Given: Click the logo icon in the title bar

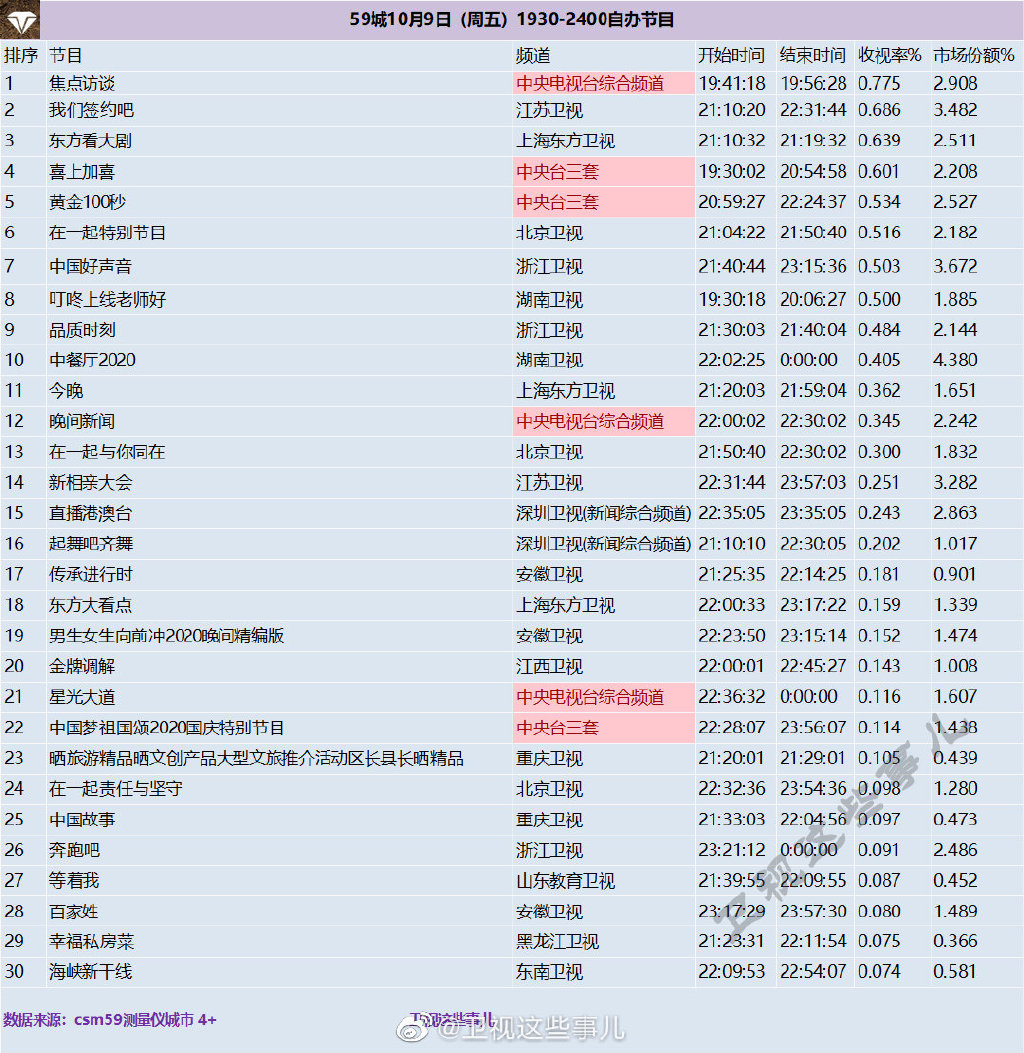Looking at the screenshot, I should 19,19.
